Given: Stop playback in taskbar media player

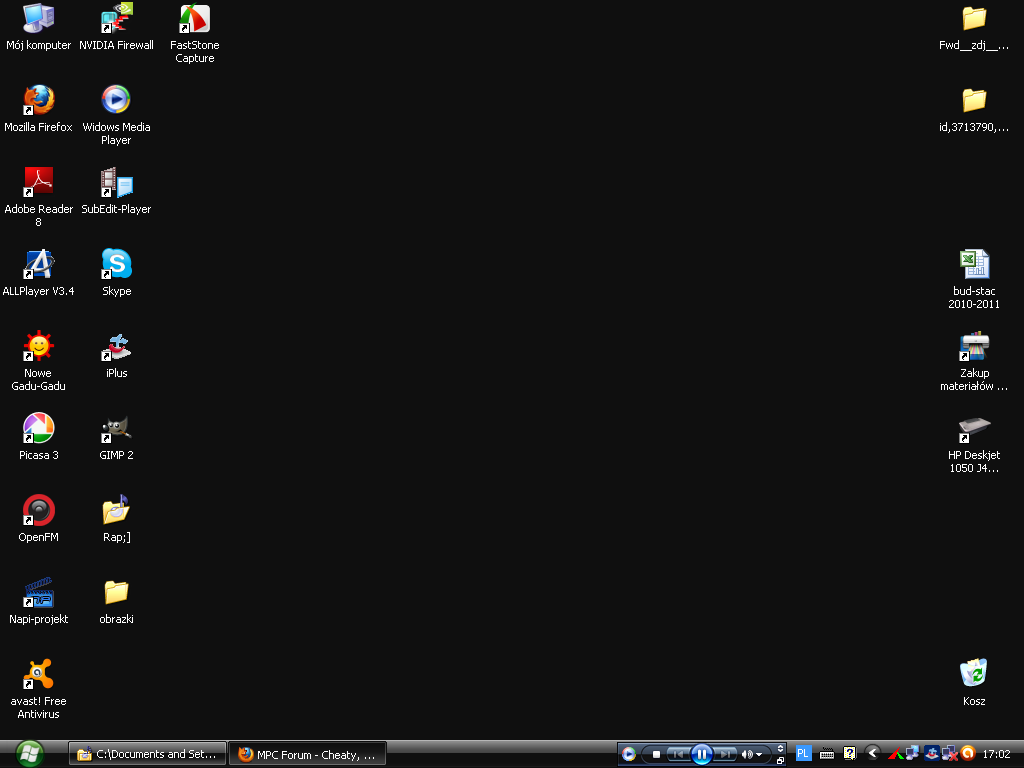Looking at the screenshot, I should click(656, 754).
